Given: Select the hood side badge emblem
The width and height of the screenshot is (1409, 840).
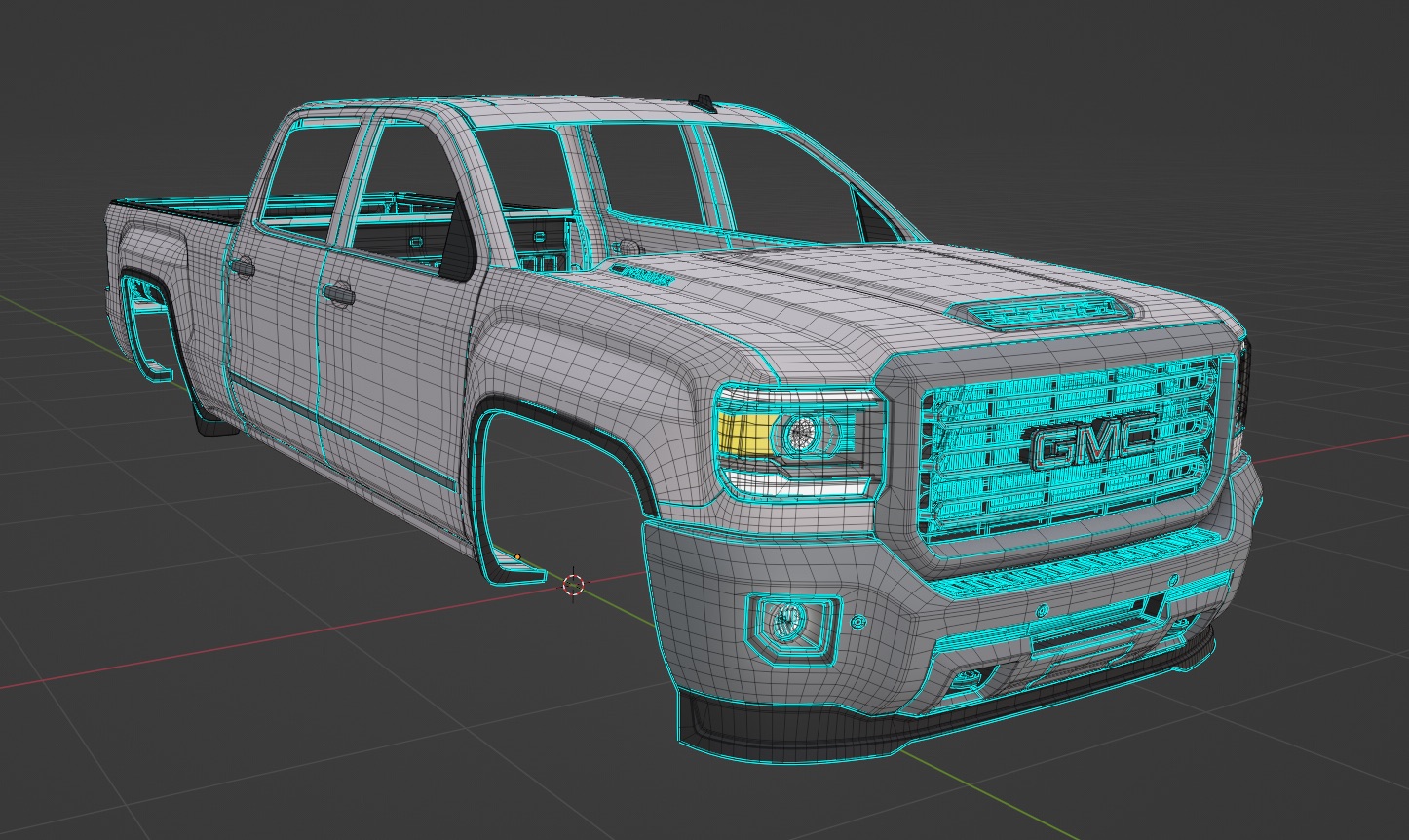Looking at the screenshot, I should pyautogui.click(x=642, y=275).
